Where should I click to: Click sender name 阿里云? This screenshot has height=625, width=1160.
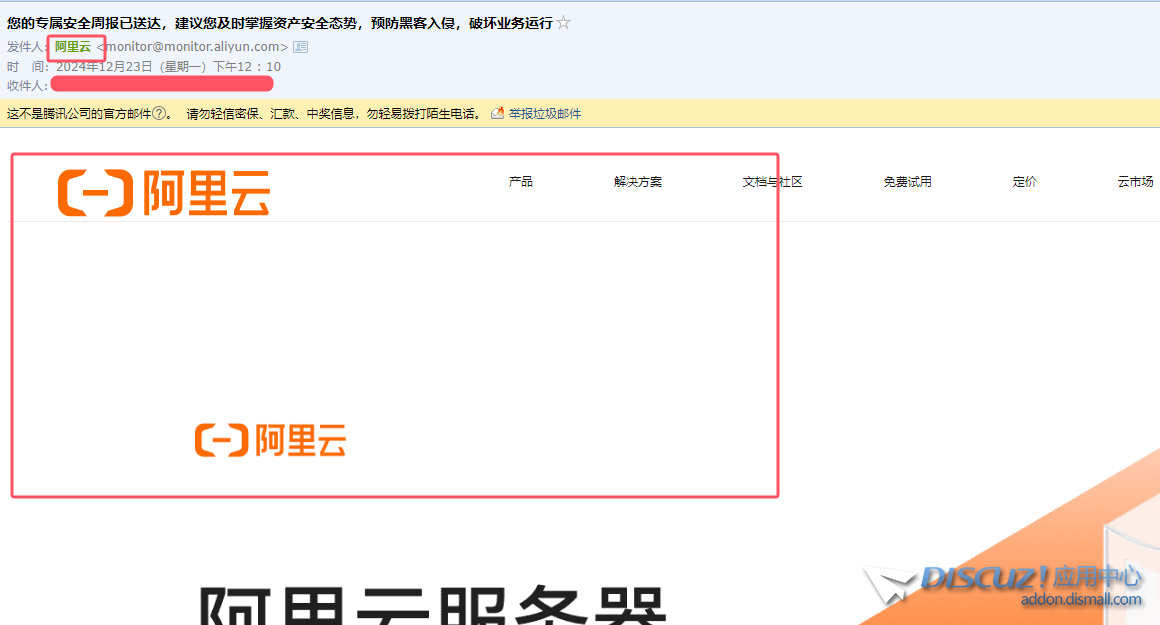point(73,47)
